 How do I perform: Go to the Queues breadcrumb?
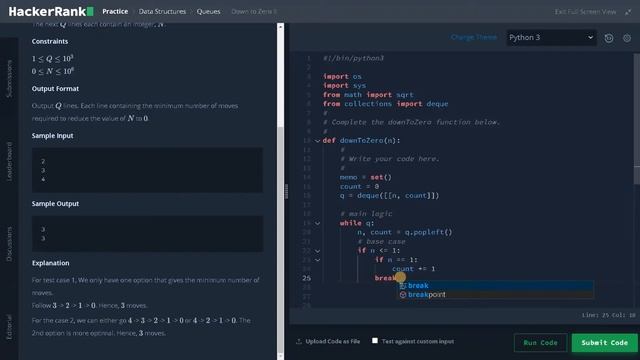click(208, 11)
